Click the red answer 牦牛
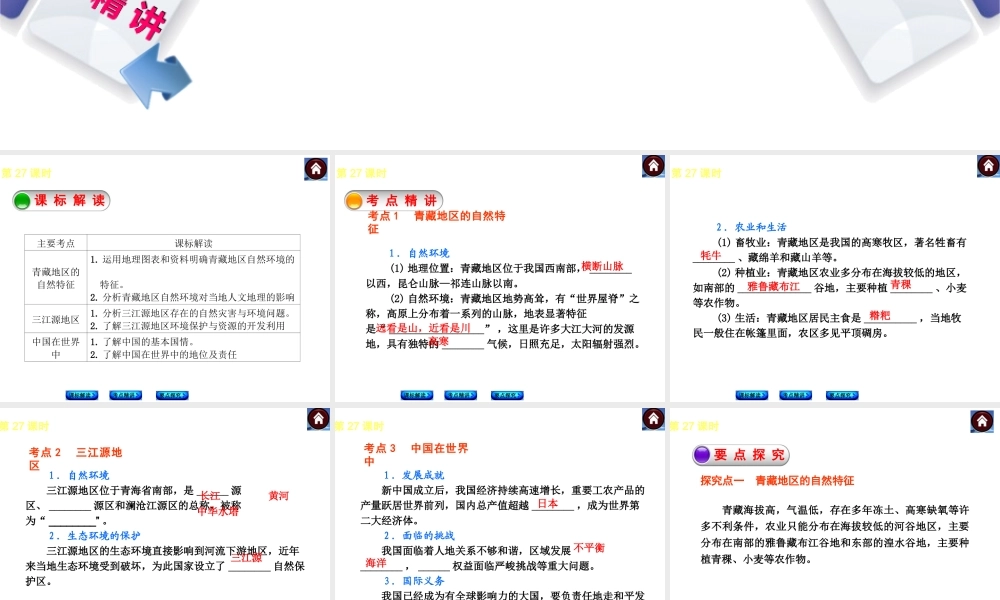Screen dimensions: 1000x600 [710, 255]
